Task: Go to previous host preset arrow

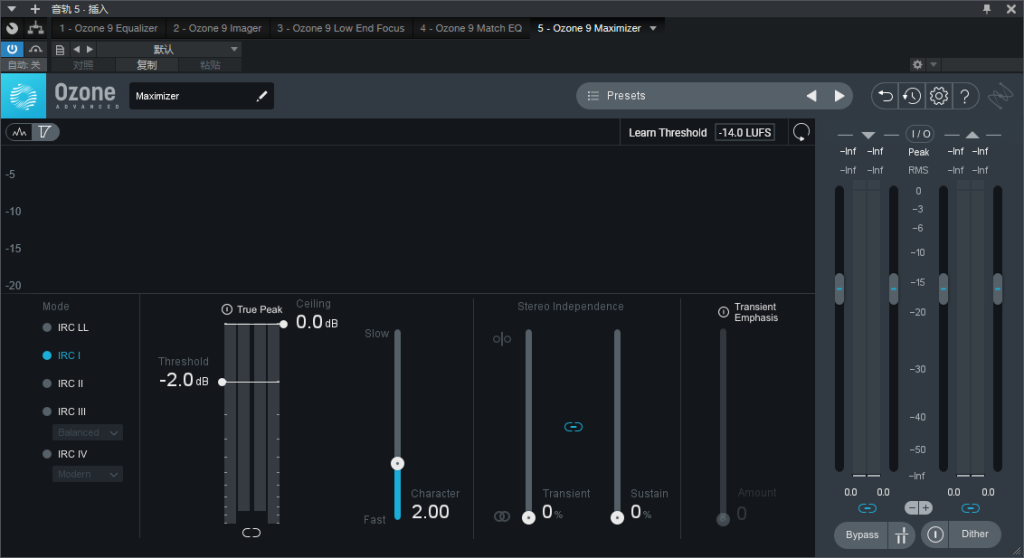Action: coord(76,49)
